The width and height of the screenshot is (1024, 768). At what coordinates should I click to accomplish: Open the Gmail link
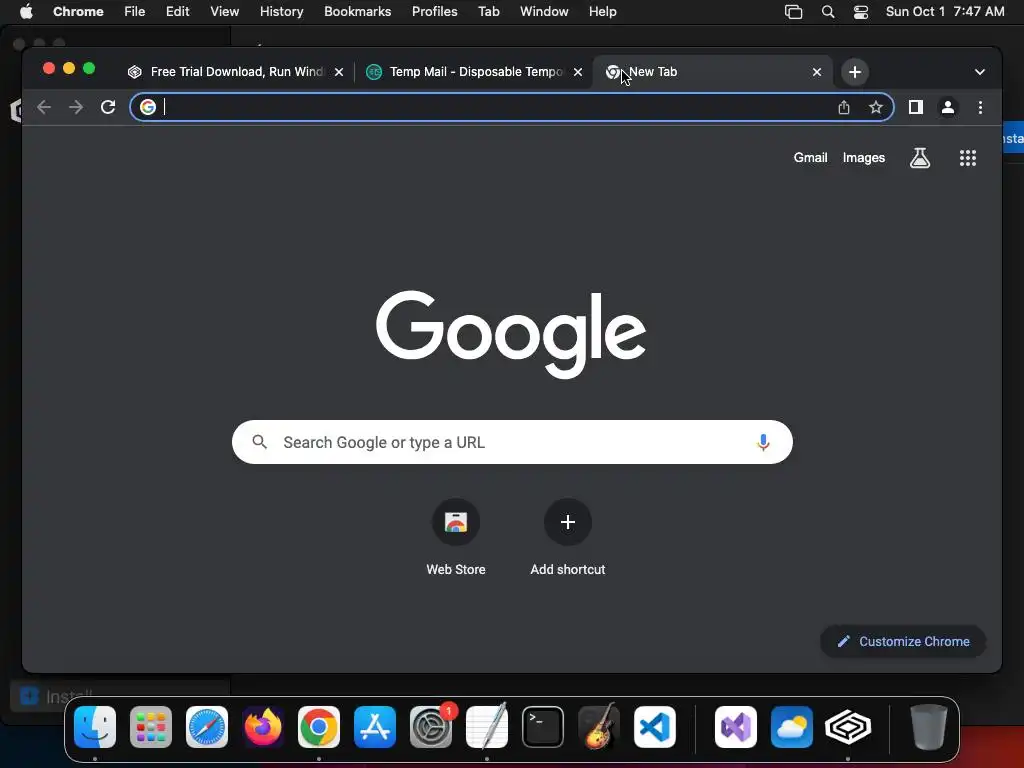[x=810, y=157]
